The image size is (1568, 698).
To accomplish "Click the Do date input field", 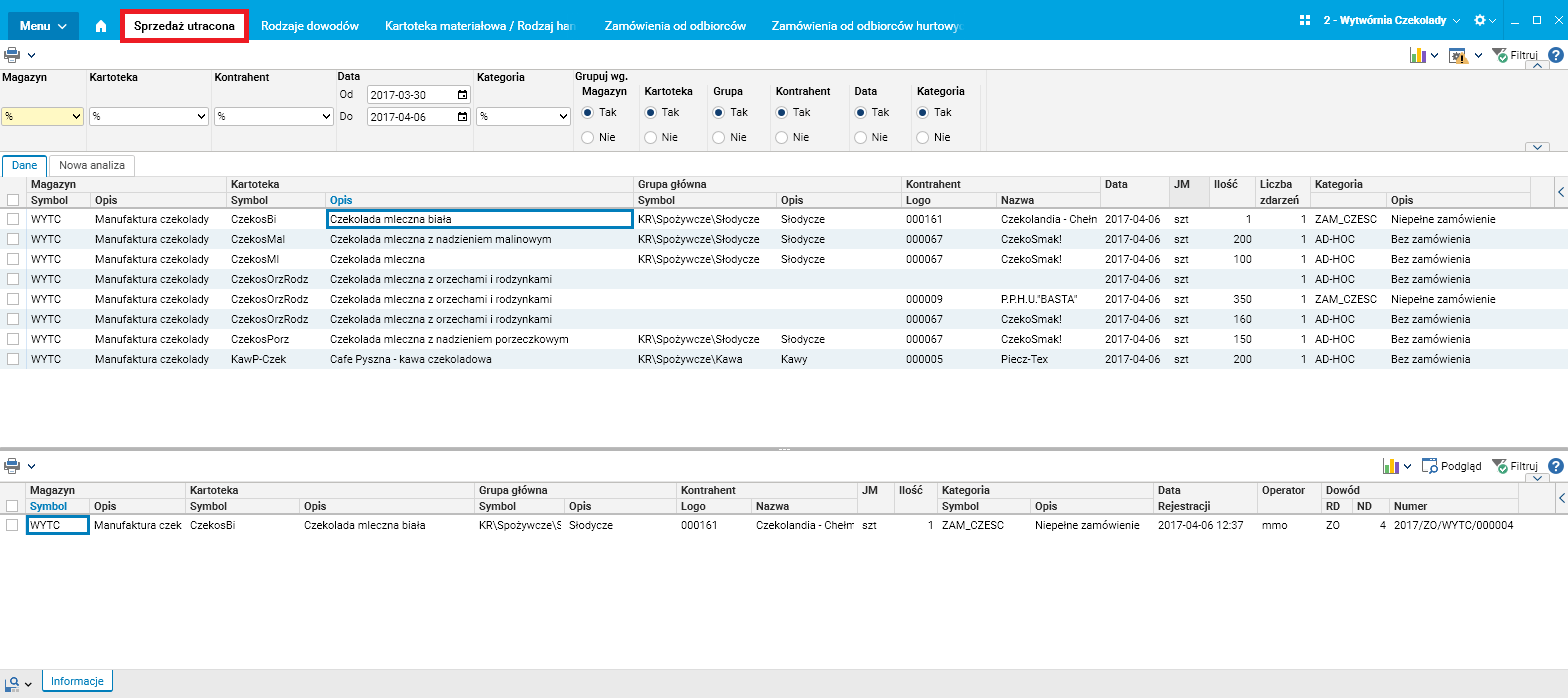I will click(411, 116).
